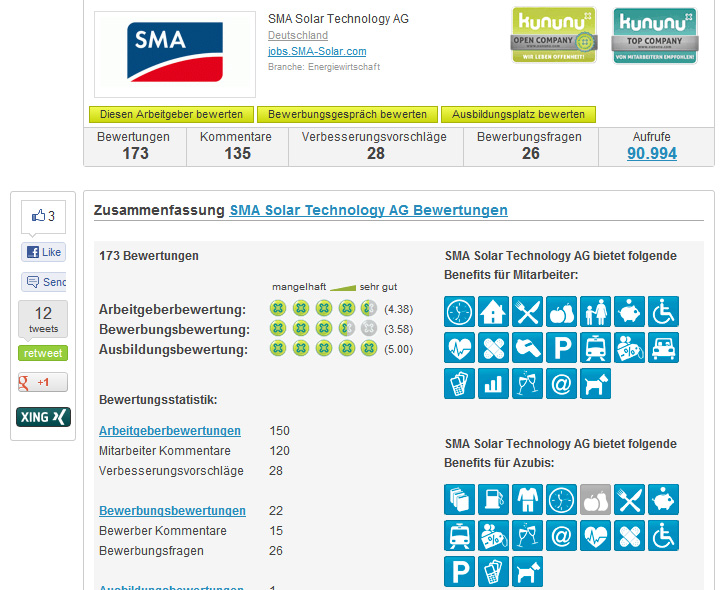Open the jobs.SMA-Solar.com link
720x590 pixels.
[x=317, y=51]
